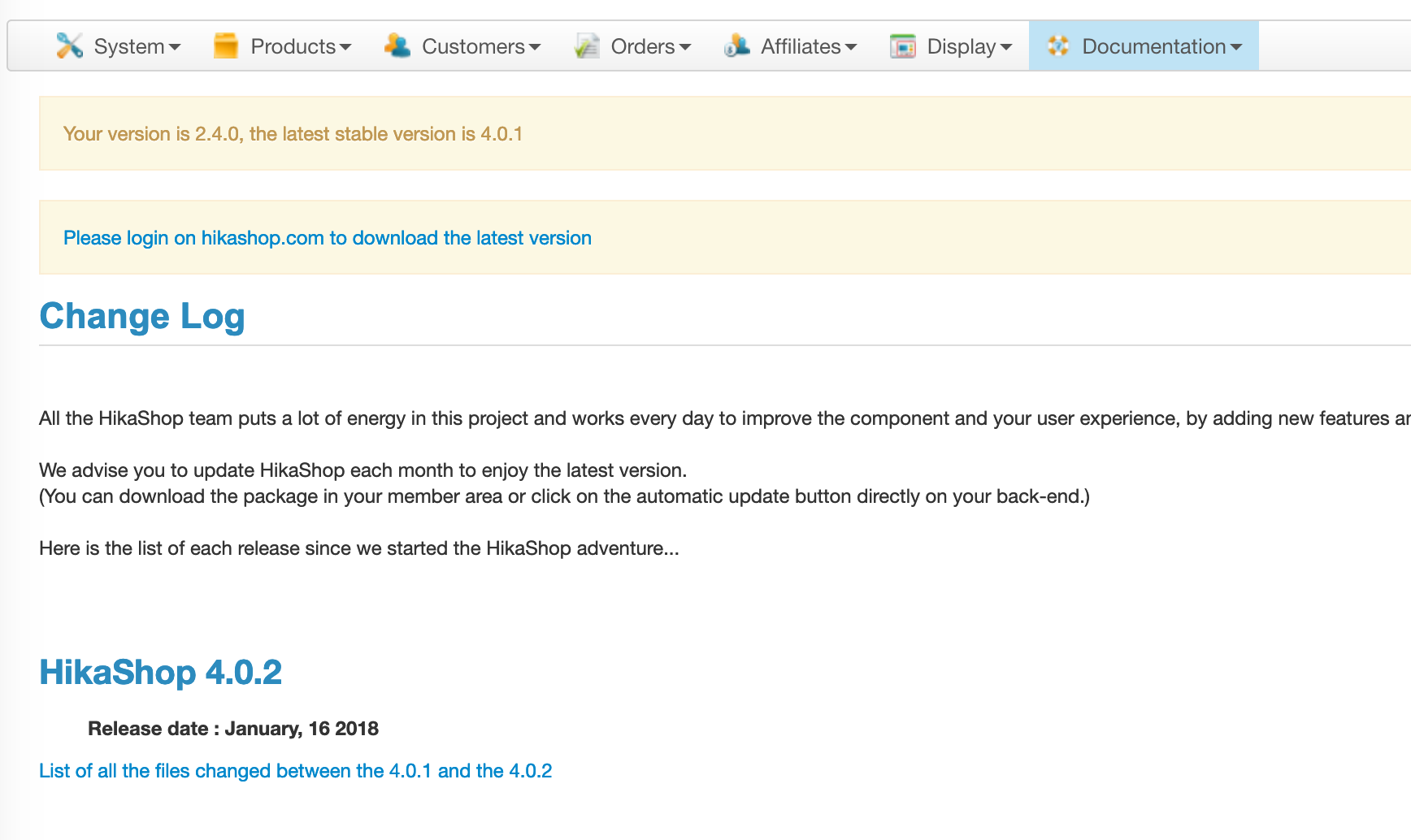Open files changed between 4.0.1 and 4.0.2 link
1411x840 pixels.
(x=295, y=771)
